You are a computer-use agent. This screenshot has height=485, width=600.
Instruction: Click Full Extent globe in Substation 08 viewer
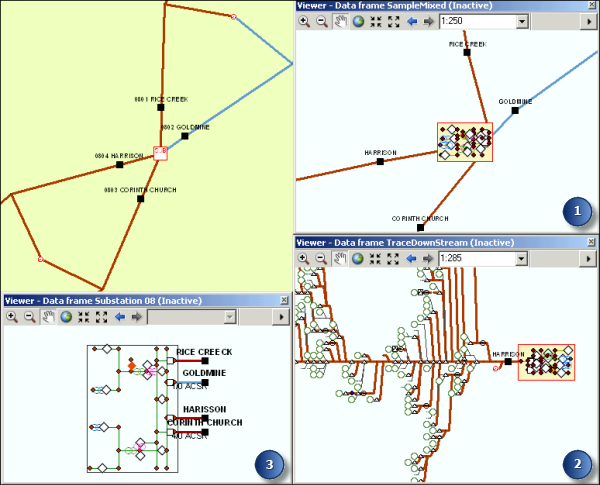[66, 317]
